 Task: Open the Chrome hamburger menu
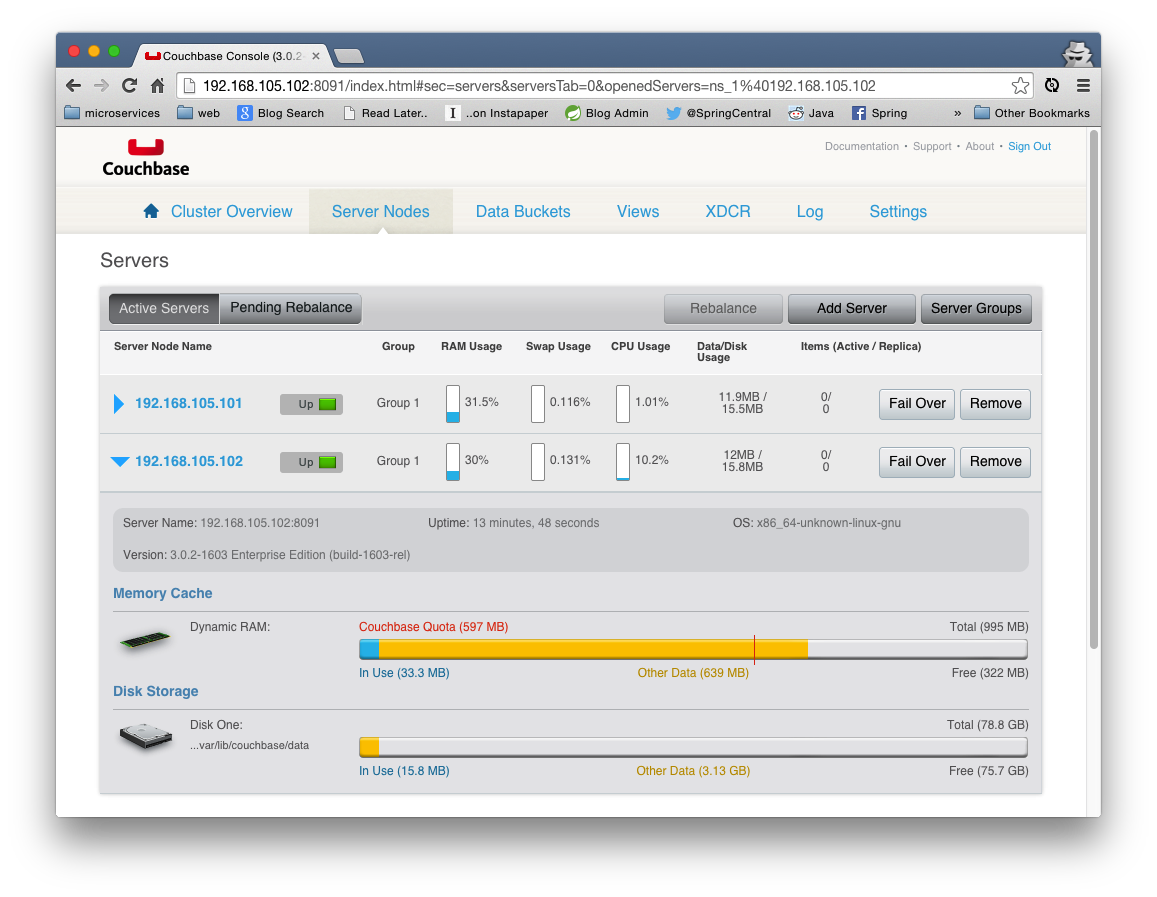point(1082,86)
